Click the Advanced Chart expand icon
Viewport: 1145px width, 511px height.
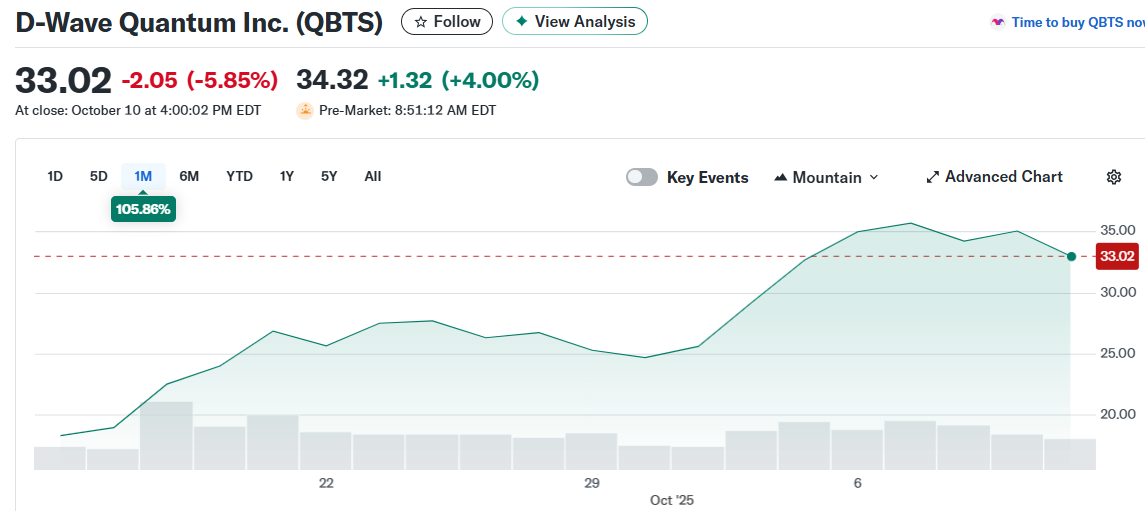coord(932,177)
